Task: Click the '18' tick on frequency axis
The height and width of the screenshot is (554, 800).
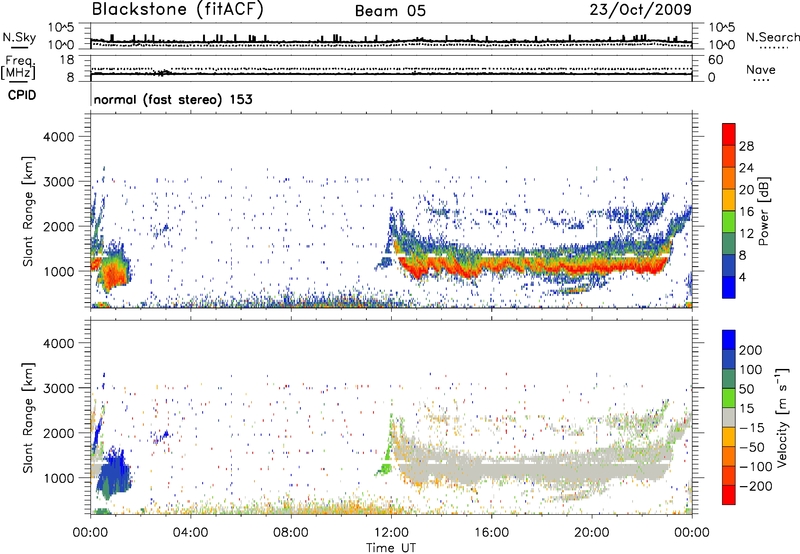Action: [x=67, y=60]
